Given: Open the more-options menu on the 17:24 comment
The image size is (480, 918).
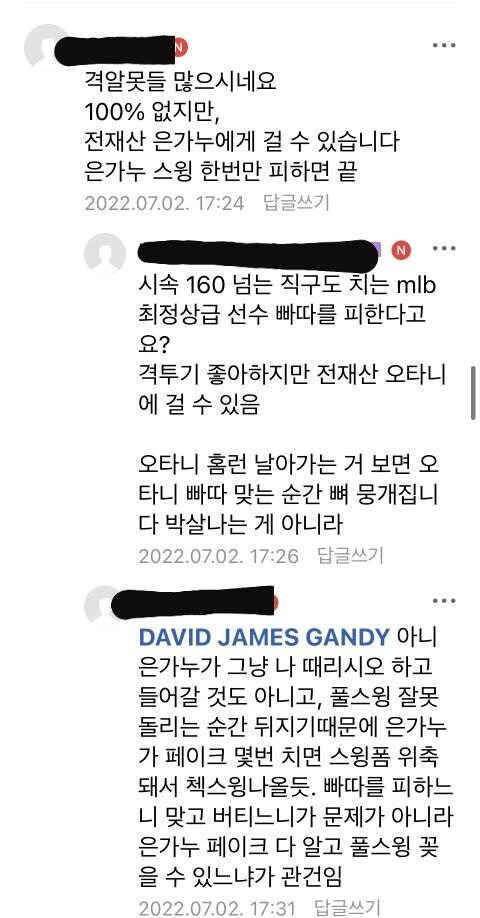Looking at the screenshot, I should (x=444, y=46).
